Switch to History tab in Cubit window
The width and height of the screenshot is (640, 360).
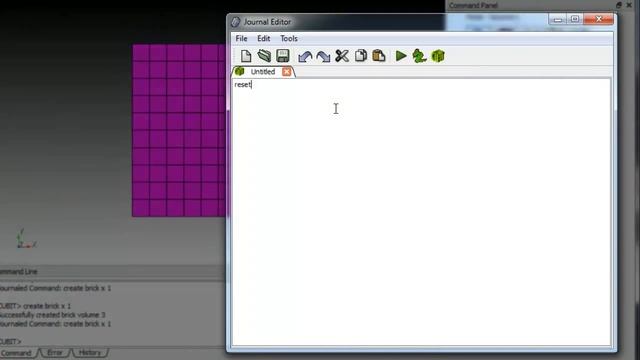[x=90, y=353]
